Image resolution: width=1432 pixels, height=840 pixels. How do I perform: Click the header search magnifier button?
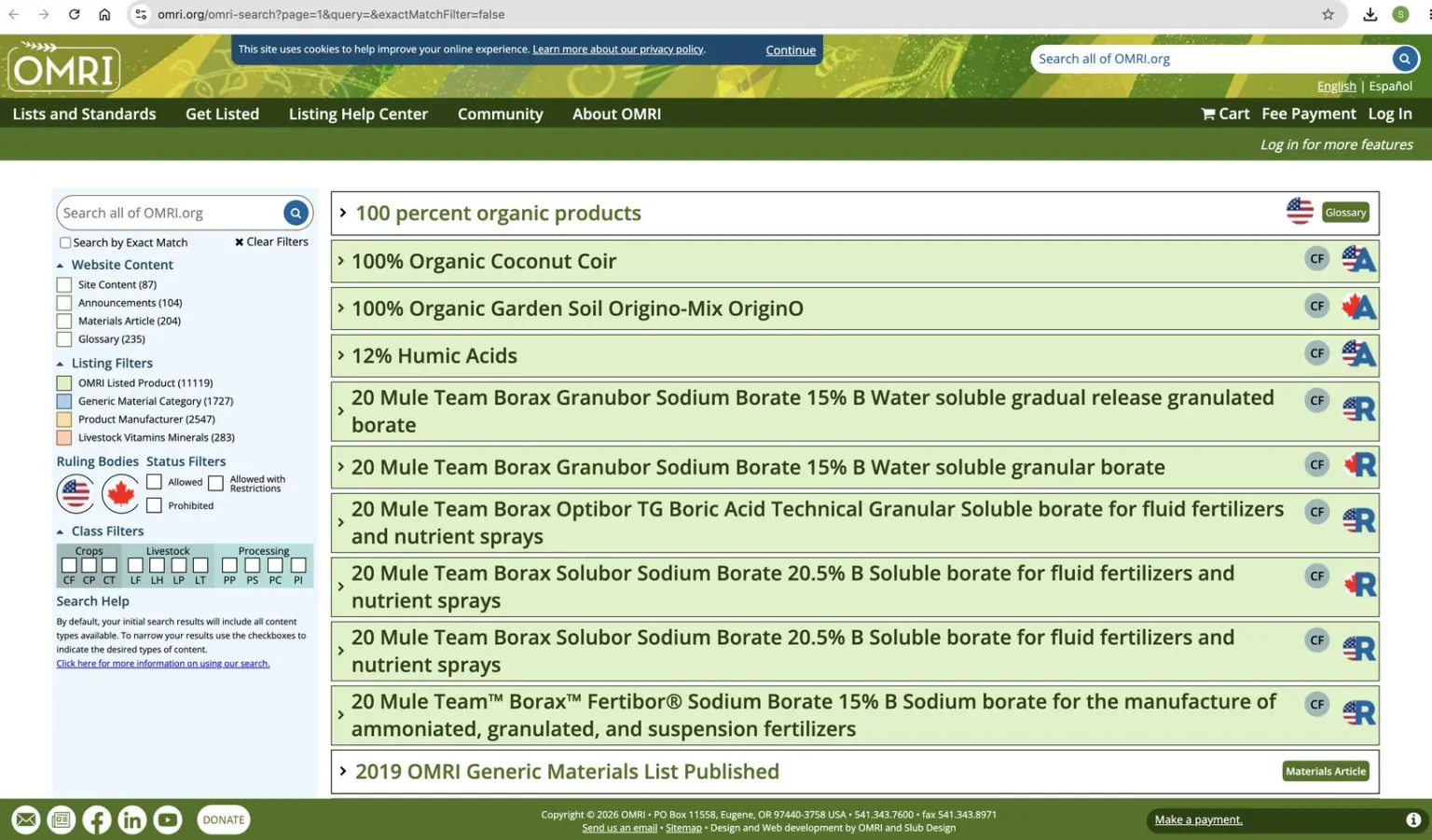click(x=1404, y=59)
